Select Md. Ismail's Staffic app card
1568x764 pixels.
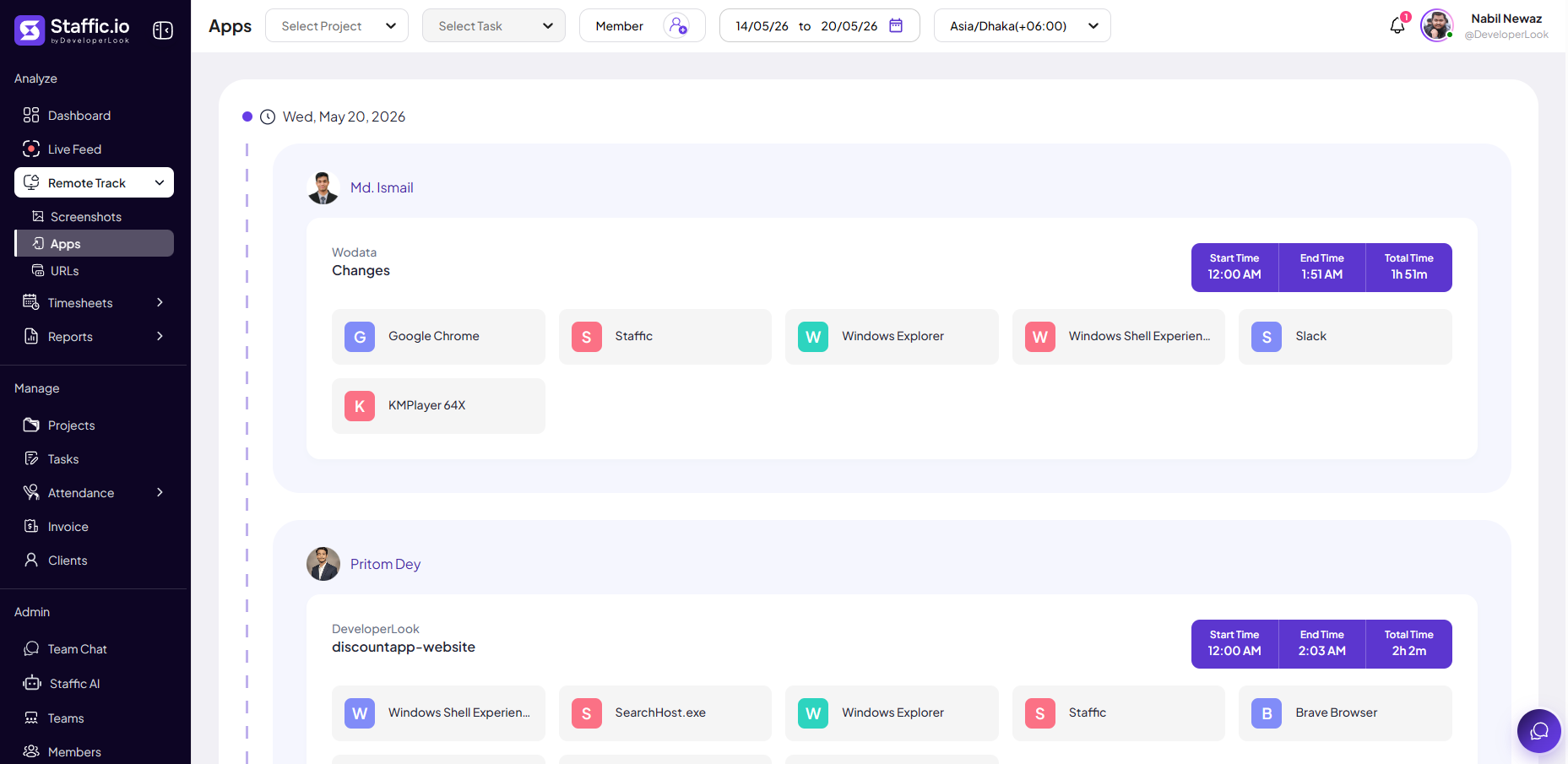665,337
